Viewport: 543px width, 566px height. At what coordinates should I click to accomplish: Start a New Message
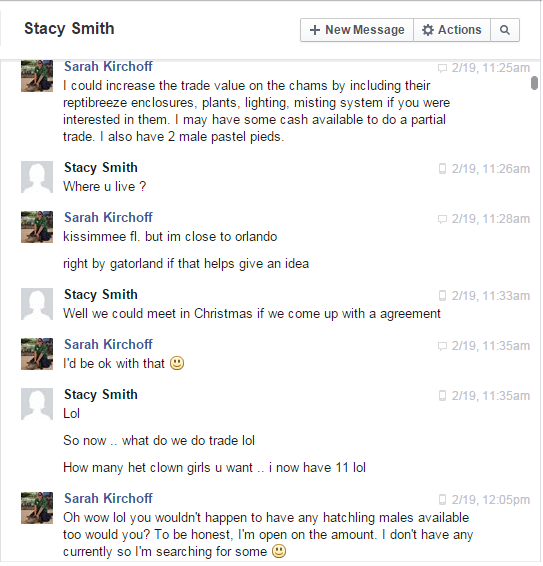(357, 30)
